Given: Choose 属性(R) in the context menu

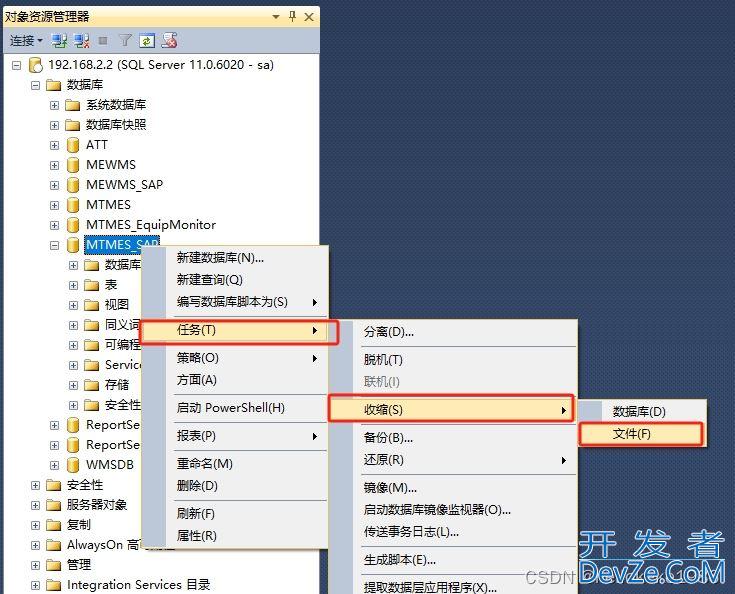Looking at the screenshot, I should coord(234,536).
